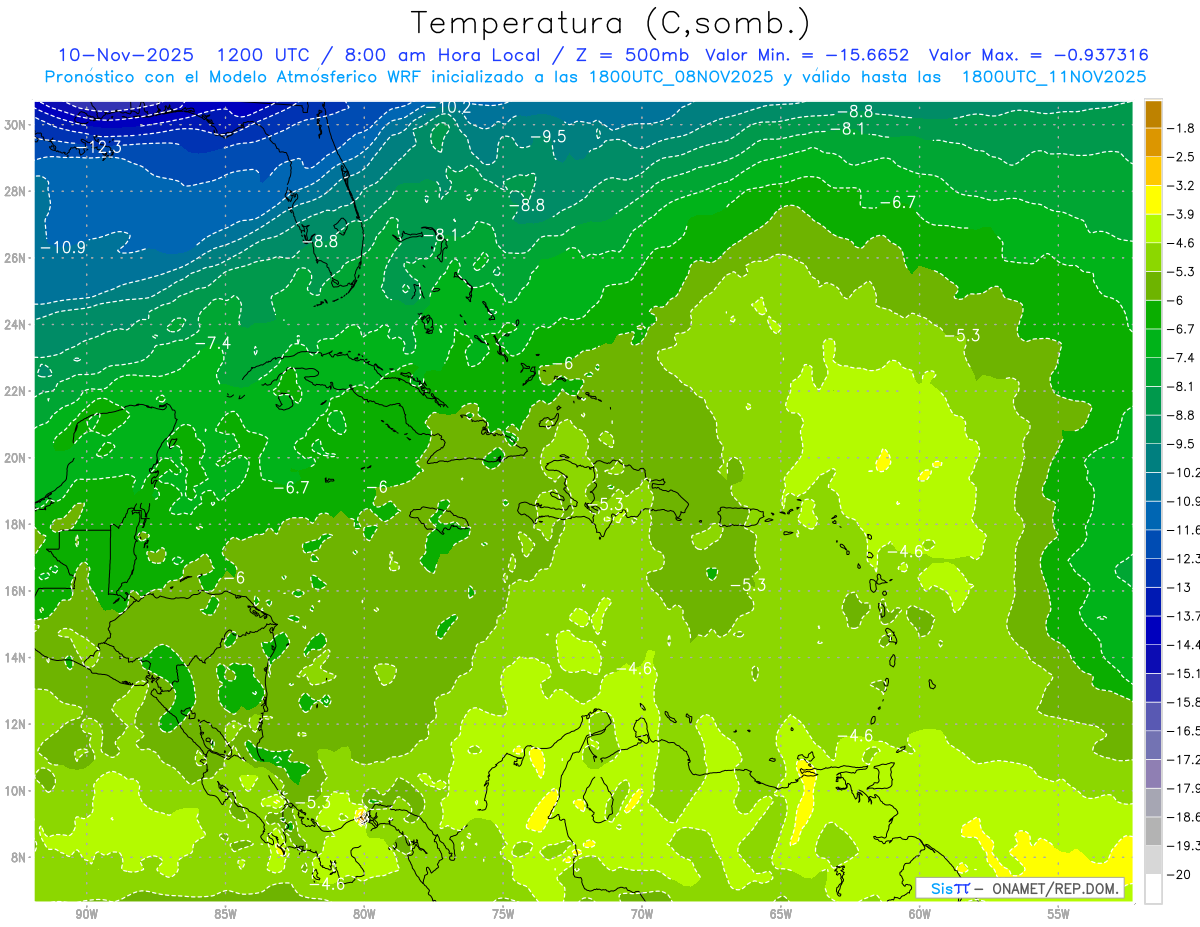Click the "26N" latitude axis label
The width and height of the screenshot is (1200, 927).
pyautogui.click(x=15, y=257)
